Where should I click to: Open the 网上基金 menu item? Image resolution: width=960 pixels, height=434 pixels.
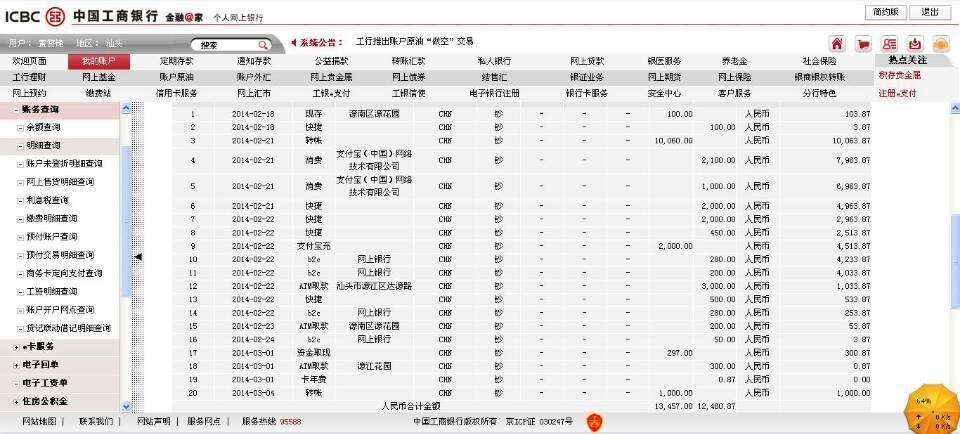tap(99, 78)
